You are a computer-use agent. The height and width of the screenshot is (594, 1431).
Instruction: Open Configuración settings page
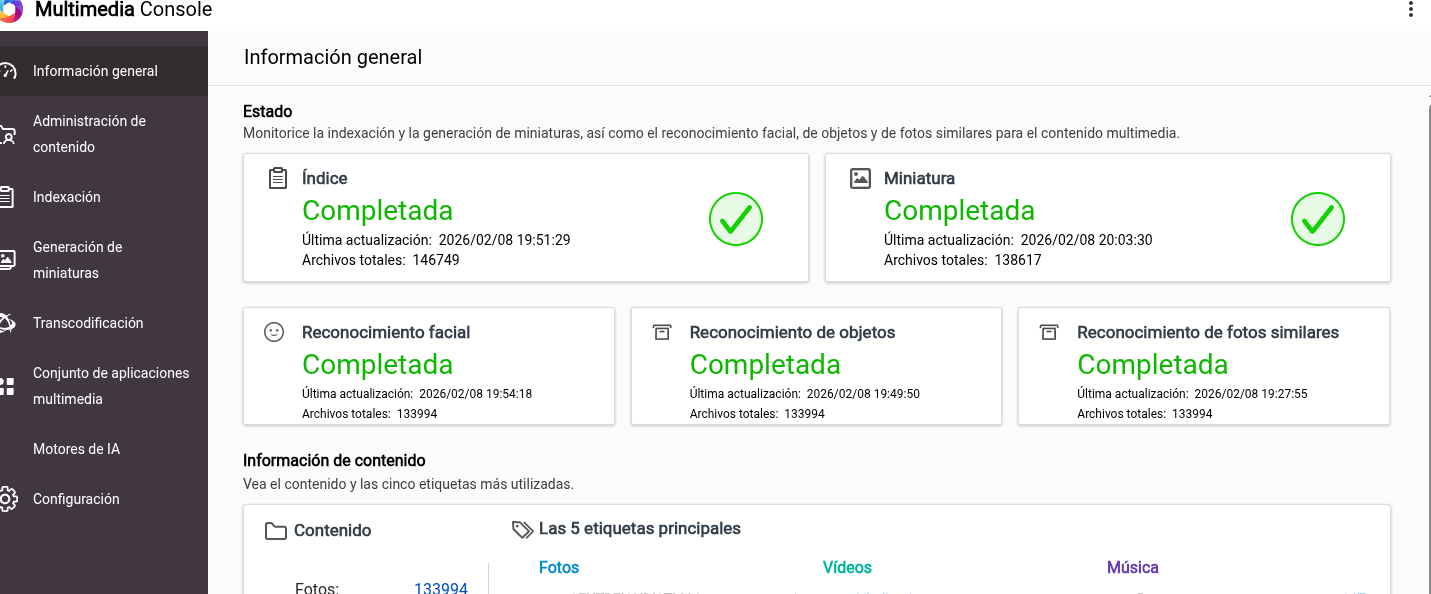[x=76, y=499]
